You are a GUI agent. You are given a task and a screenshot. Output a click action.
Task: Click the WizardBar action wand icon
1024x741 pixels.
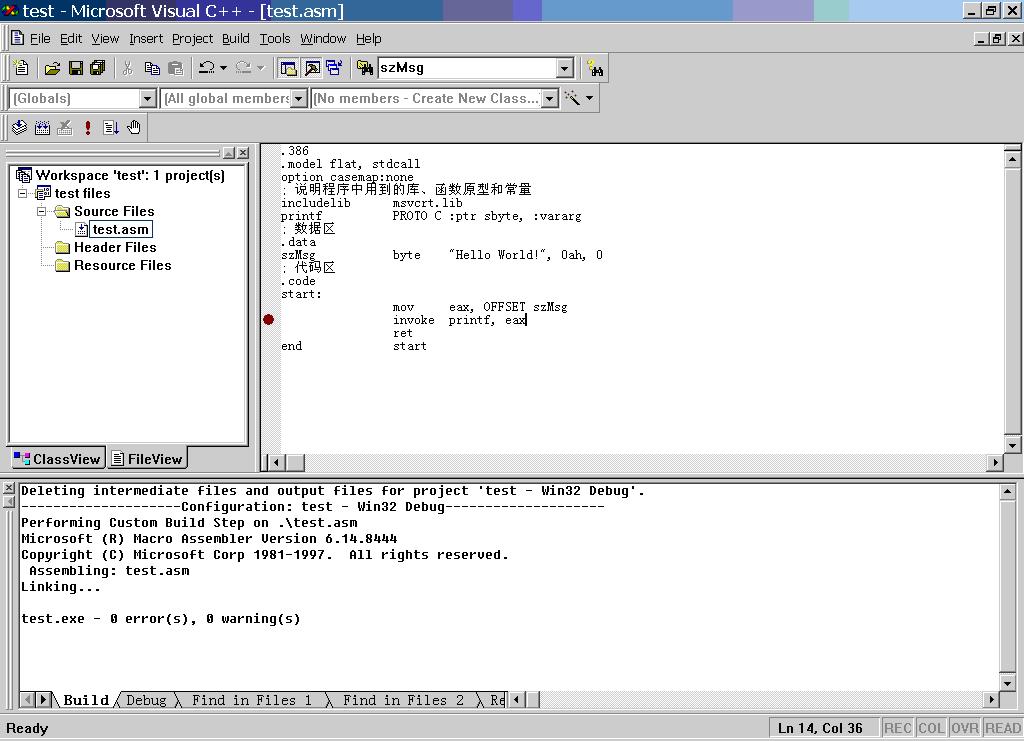(x=572, y=98)
